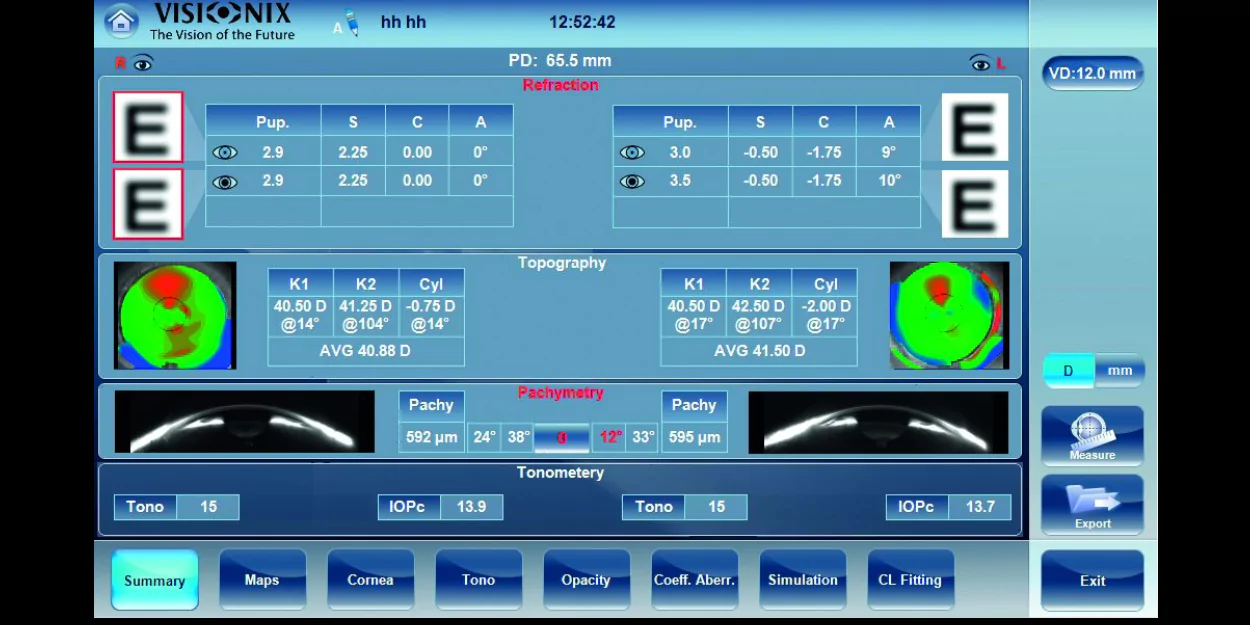Open the right eye topography map thumbnail
Image resolution: width=1250 pixels, height=625 pixels.
click(175, 316)
